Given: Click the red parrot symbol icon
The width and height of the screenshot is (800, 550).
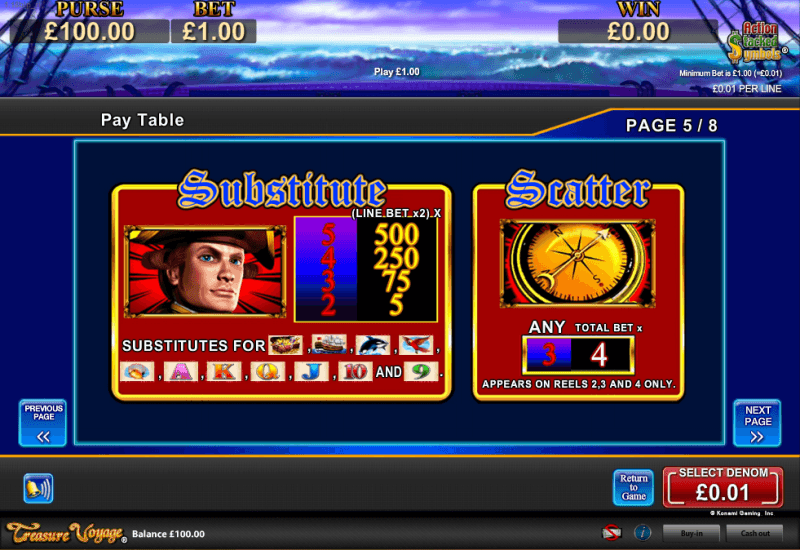Looking at the screenshot, I should [416, 345].
